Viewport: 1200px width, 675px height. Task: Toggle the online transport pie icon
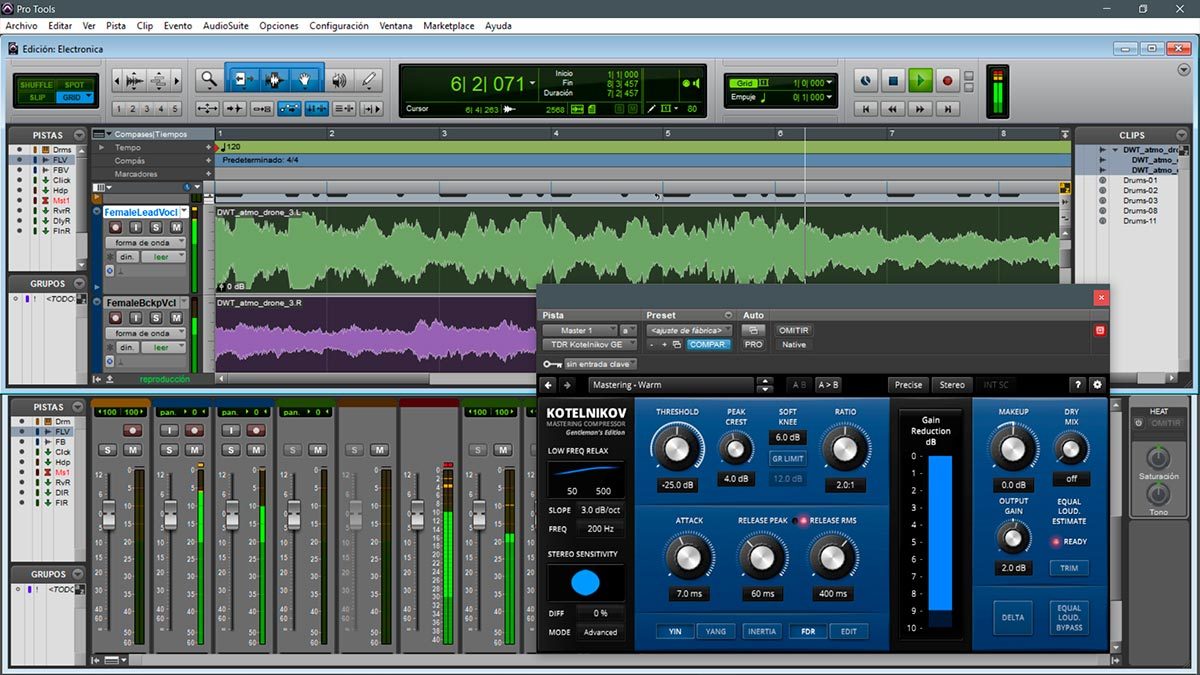[x=867, y=81]
